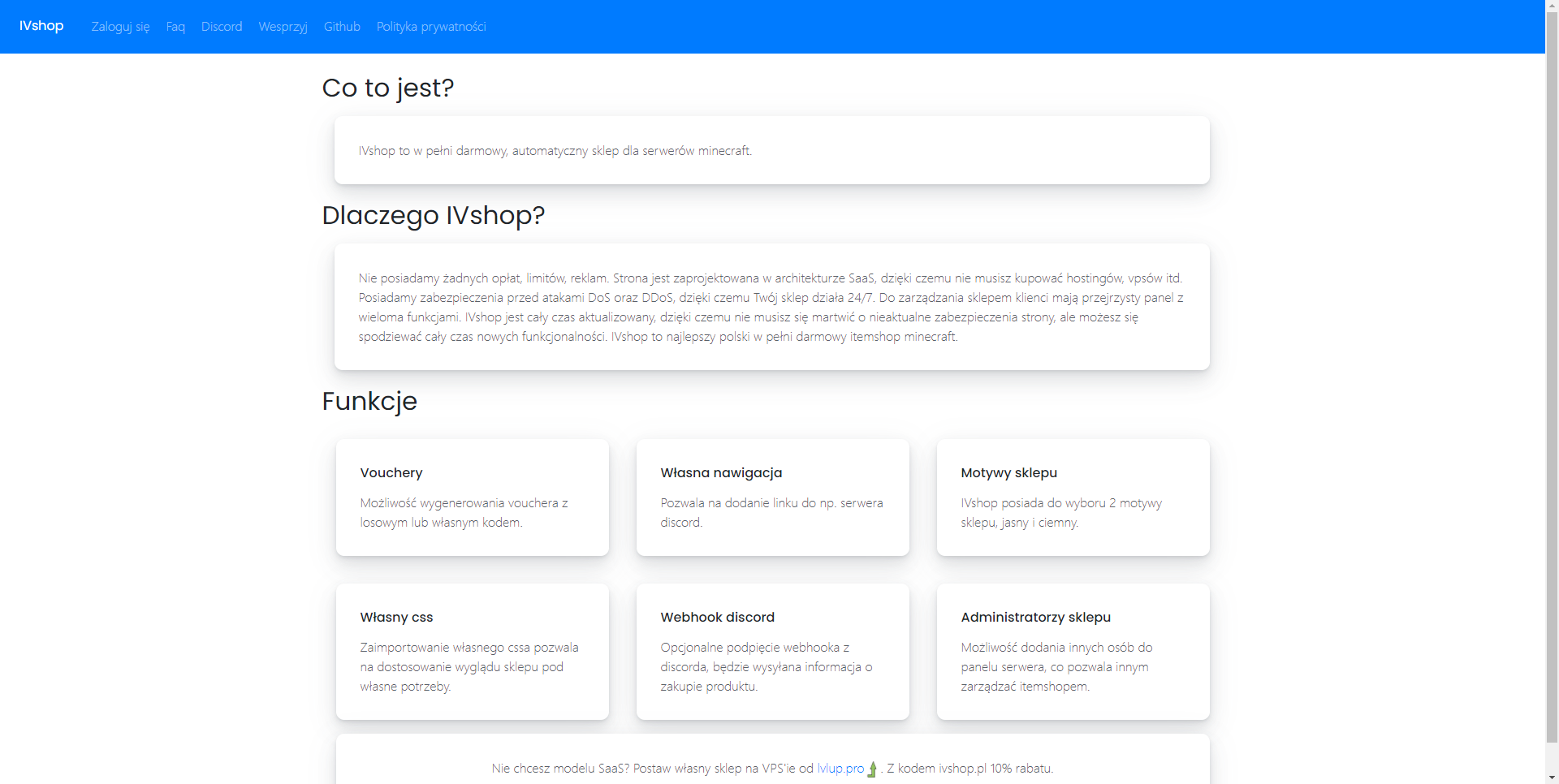Click the 'Dlaczego IVshop?' heading
1559x784 pixels.
point(434,215)
